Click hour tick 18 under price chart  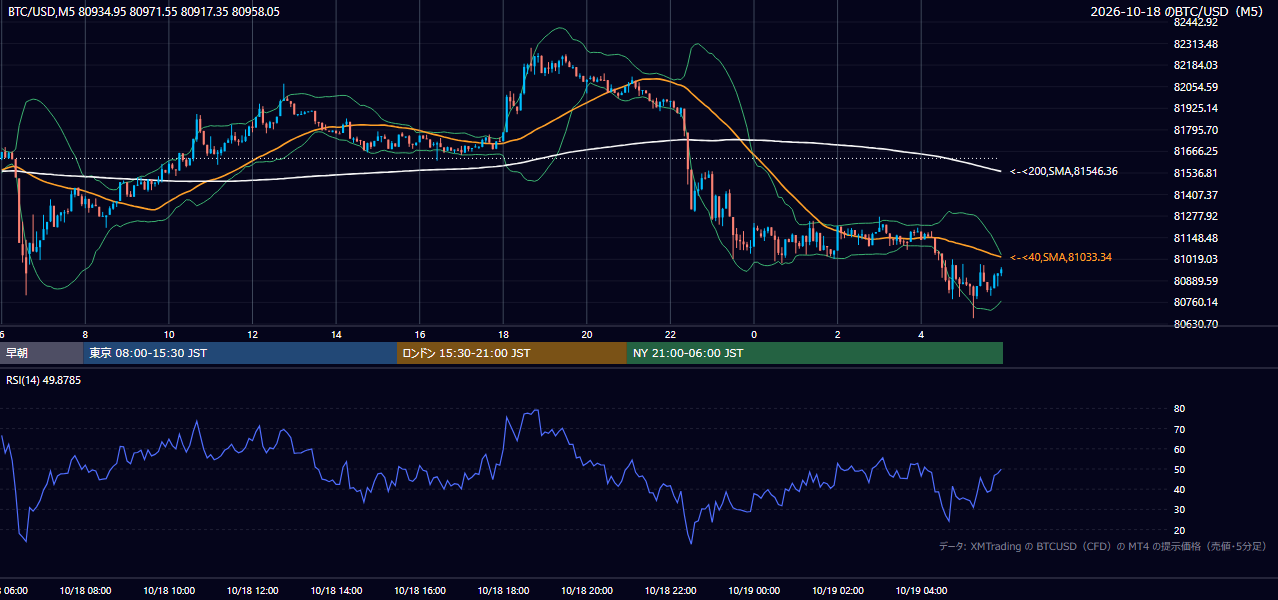503,335
